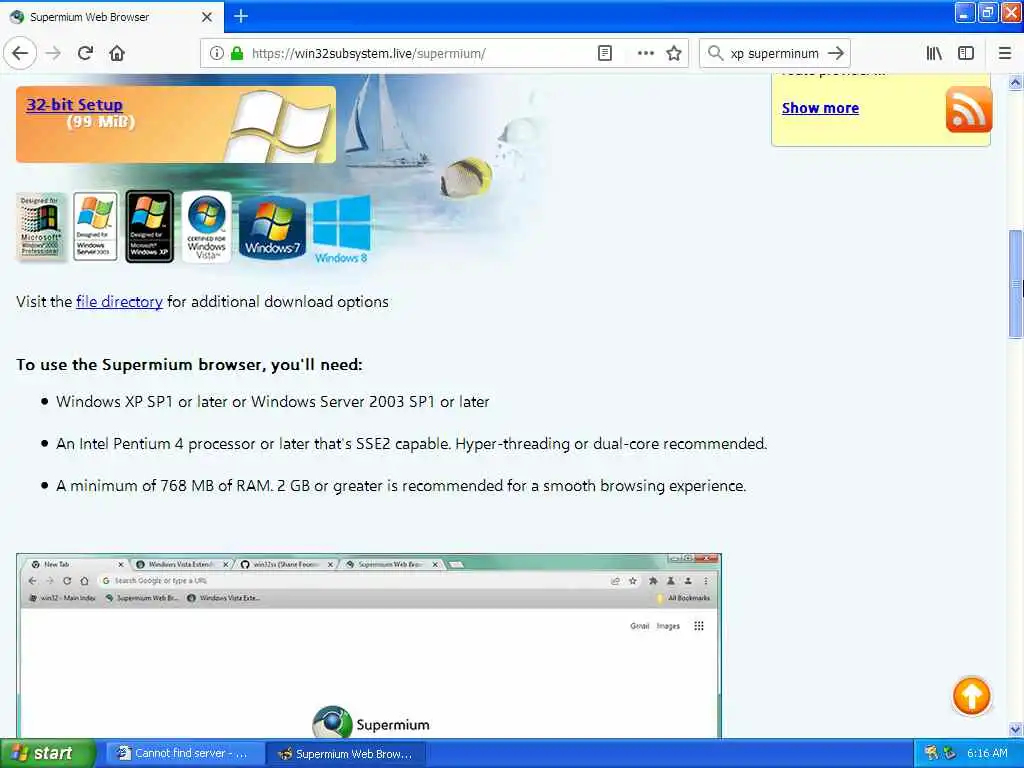Click the 768 MB of RAM requirement line
The image size is (1024, 768).
(401, 486)
